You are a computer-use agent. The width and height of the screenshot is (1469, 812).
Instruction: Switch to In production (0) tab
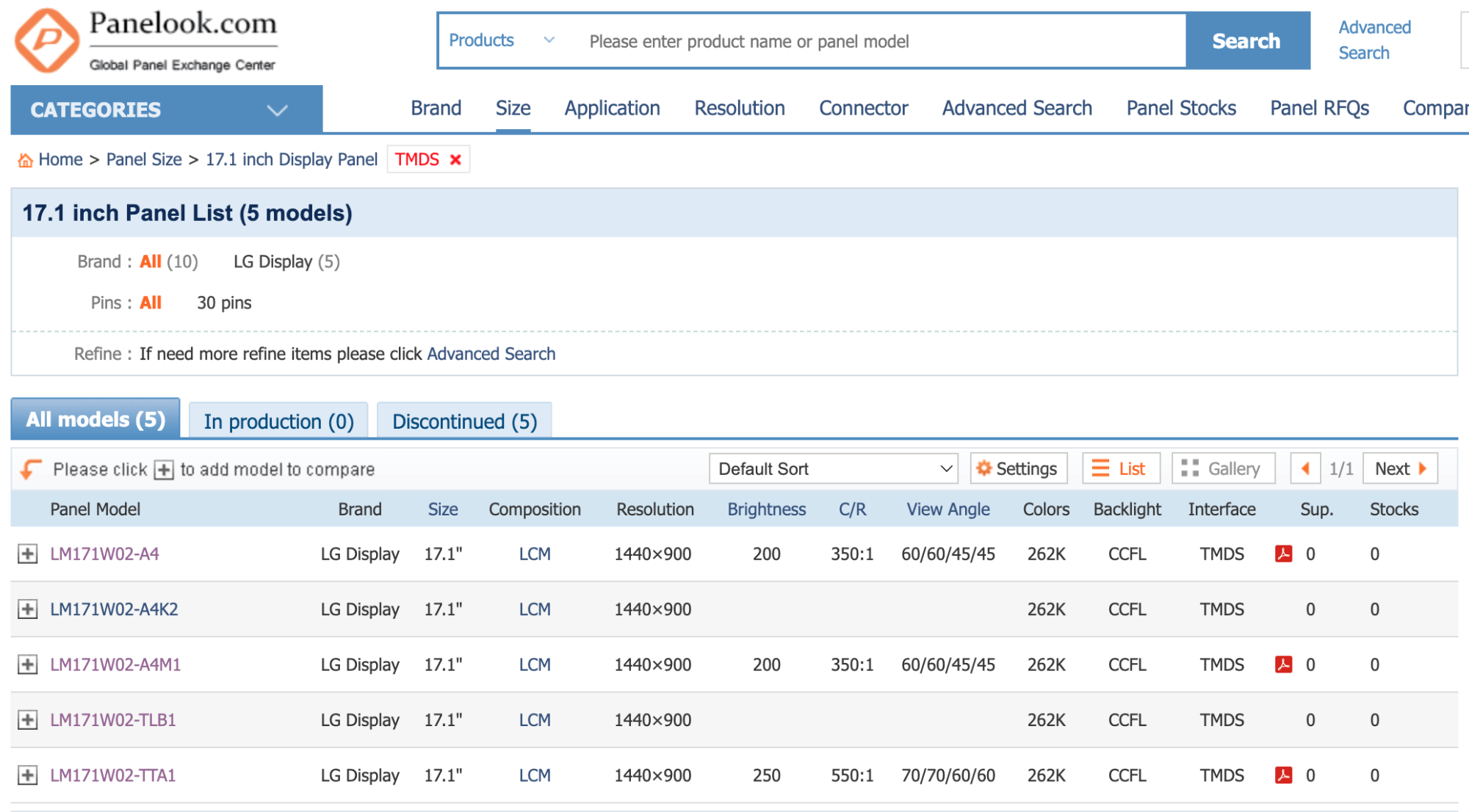click(x=278, y=421)
